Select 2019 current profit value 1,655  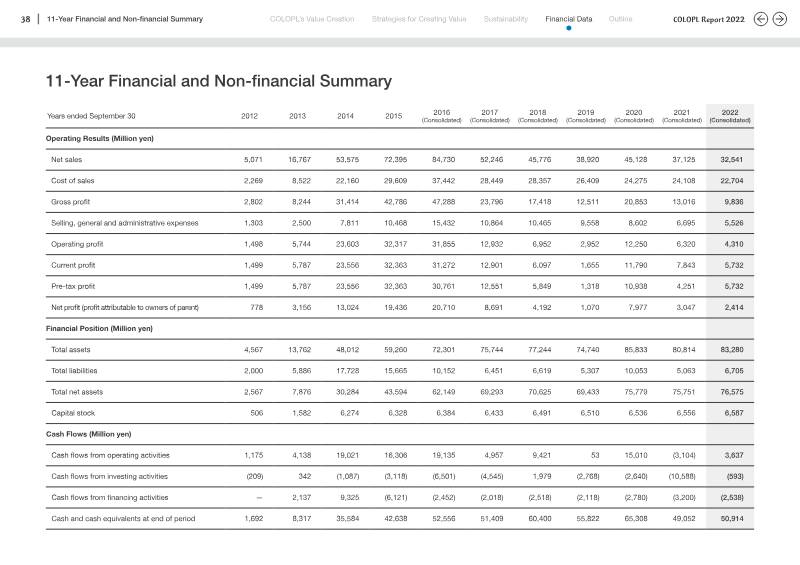(x=590, y=265)
